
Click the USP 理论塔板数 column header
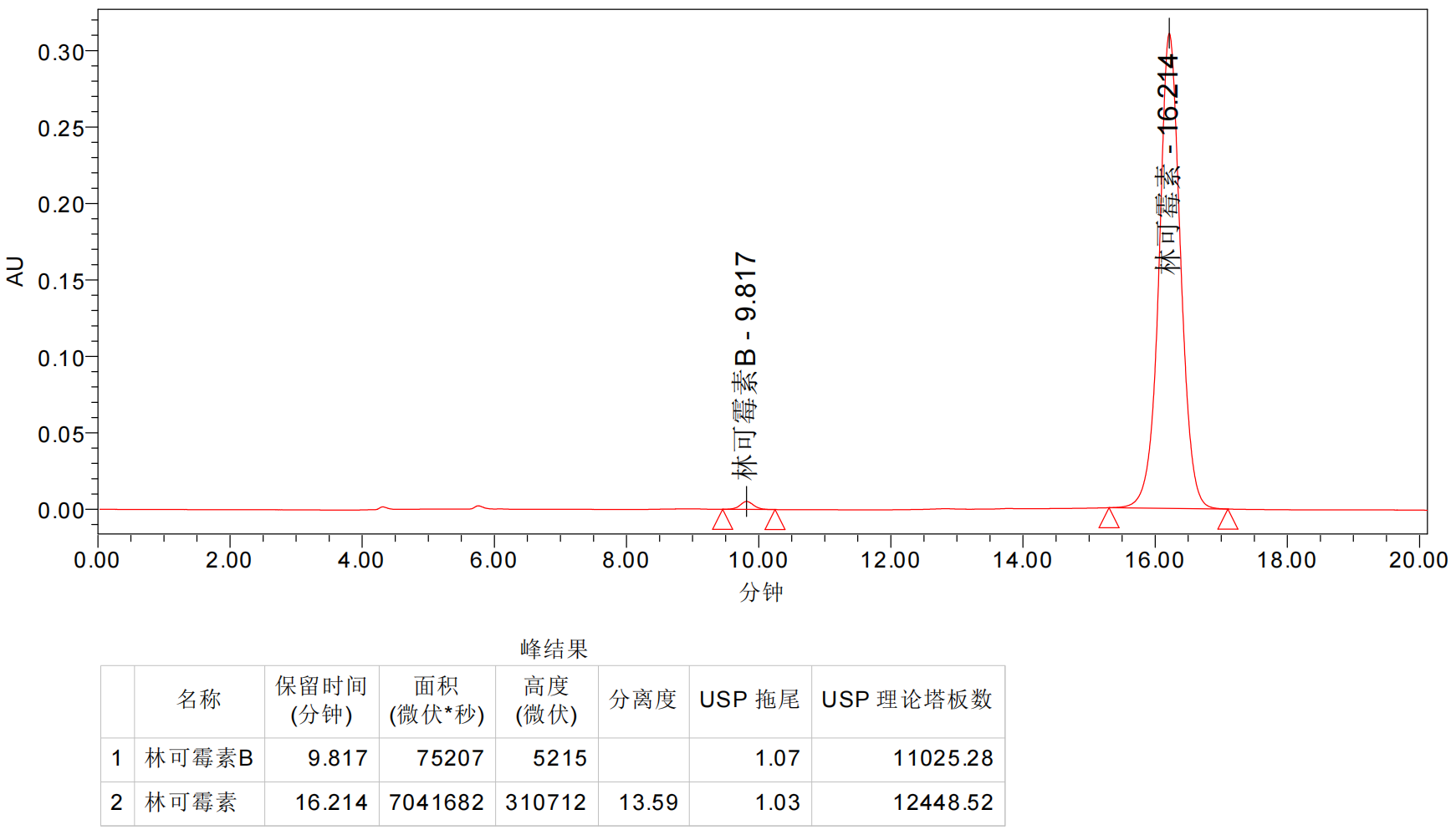point(907,700)
